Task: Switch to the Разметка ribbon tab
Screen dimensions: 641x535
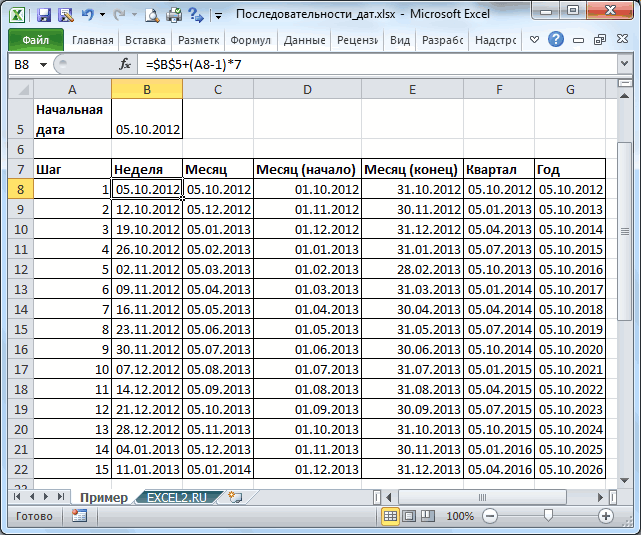Action: pos(199,40)
